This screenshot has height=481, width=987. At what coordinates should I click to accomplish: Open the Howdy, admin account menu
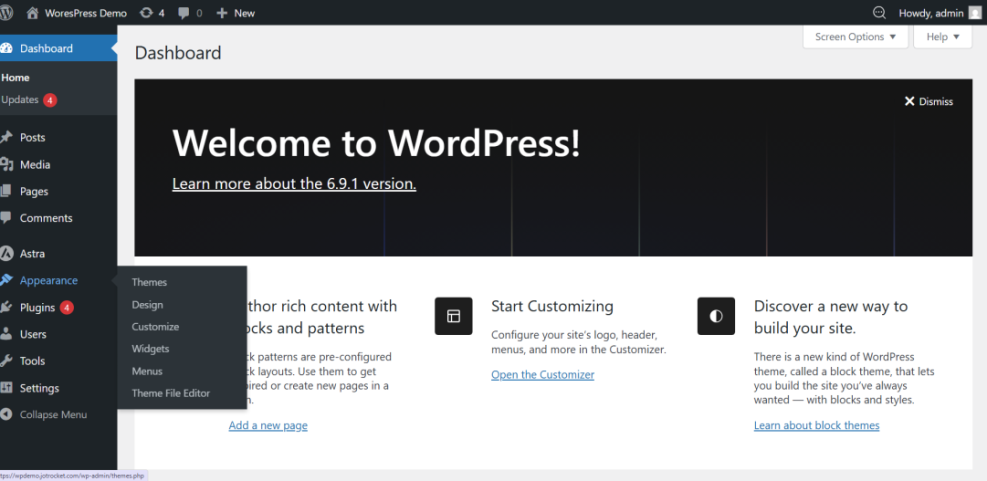pyautogui.click(x=940, y=13)
